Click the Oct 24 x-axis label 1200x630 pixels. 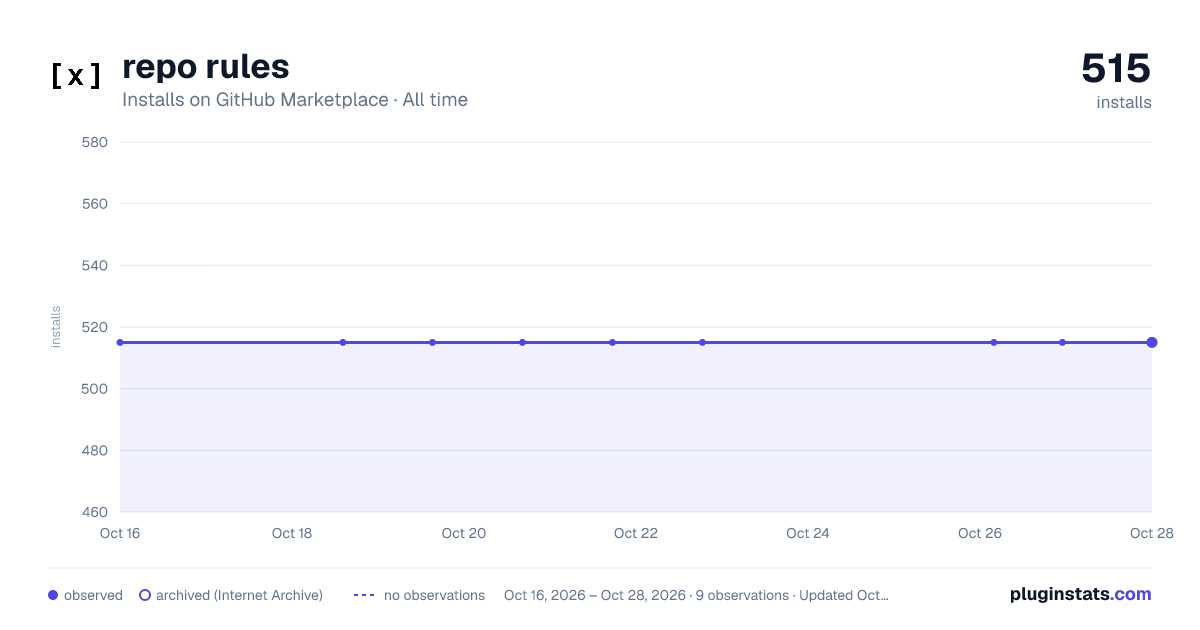click(x=808, y=533)
